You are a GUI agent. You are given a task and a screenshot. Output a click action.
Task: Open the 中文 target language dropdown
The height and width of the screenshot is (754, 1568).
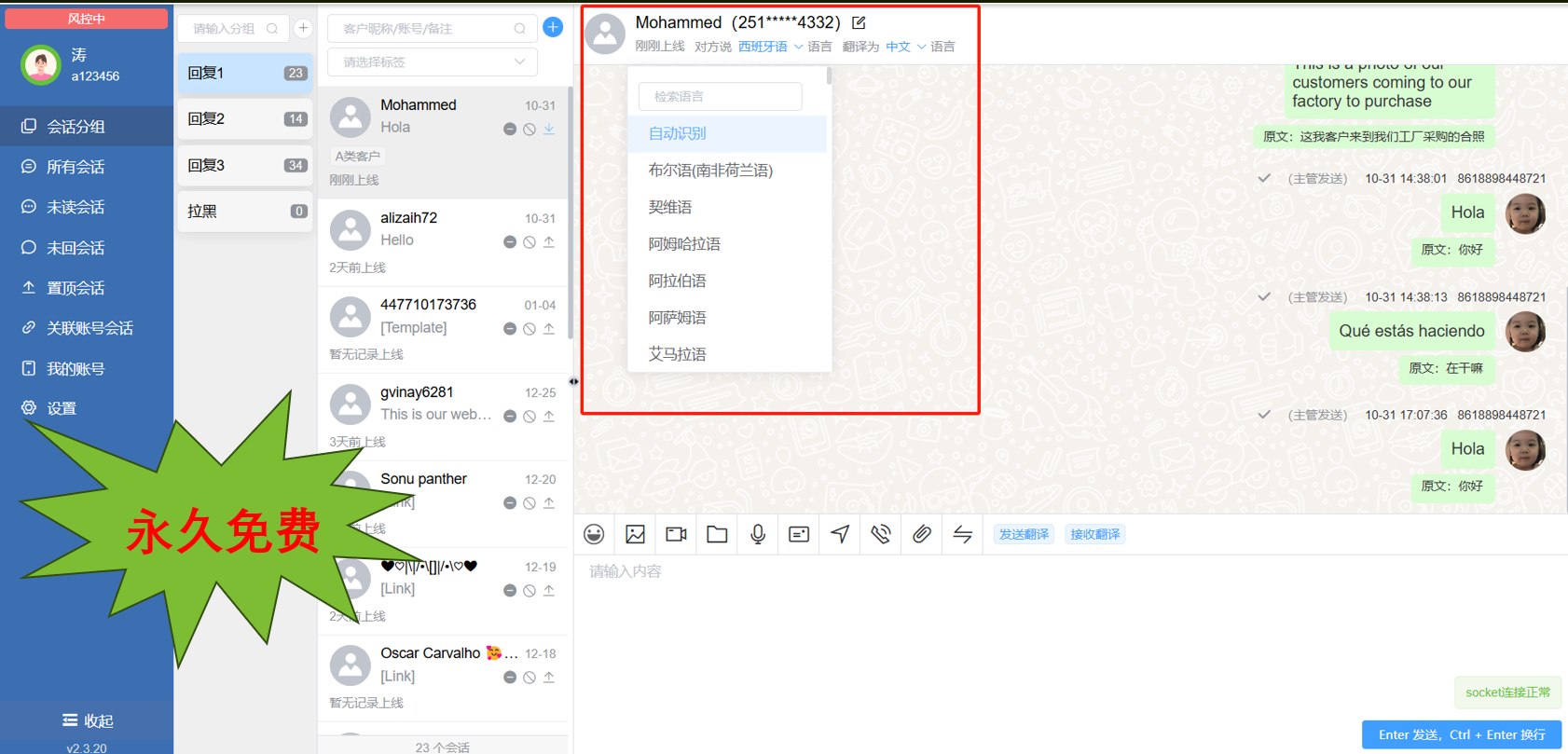(905, 47)
